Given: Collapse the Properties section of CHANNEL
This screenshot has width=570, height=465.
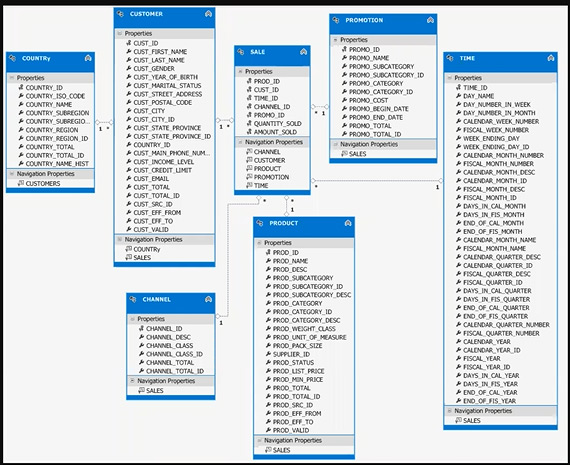Looking at the screenshot, I should coord(132,319).
